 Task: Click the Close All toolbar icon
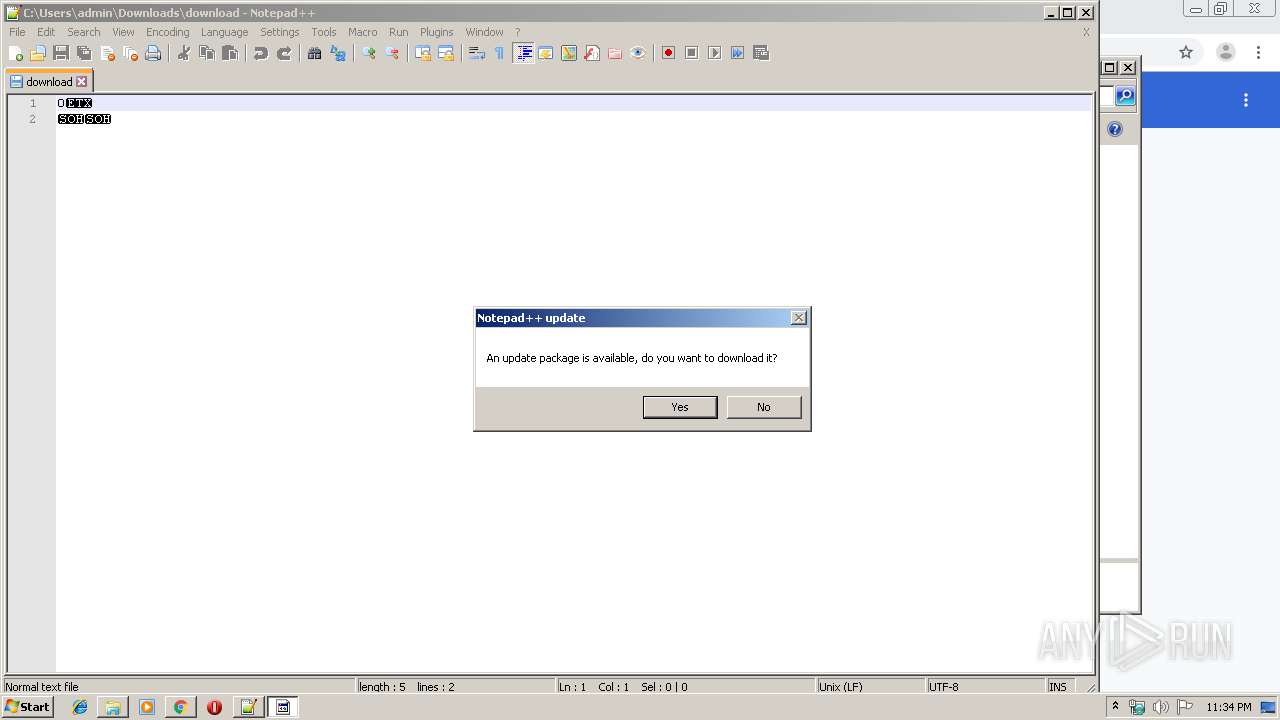[x=130, y=53]
